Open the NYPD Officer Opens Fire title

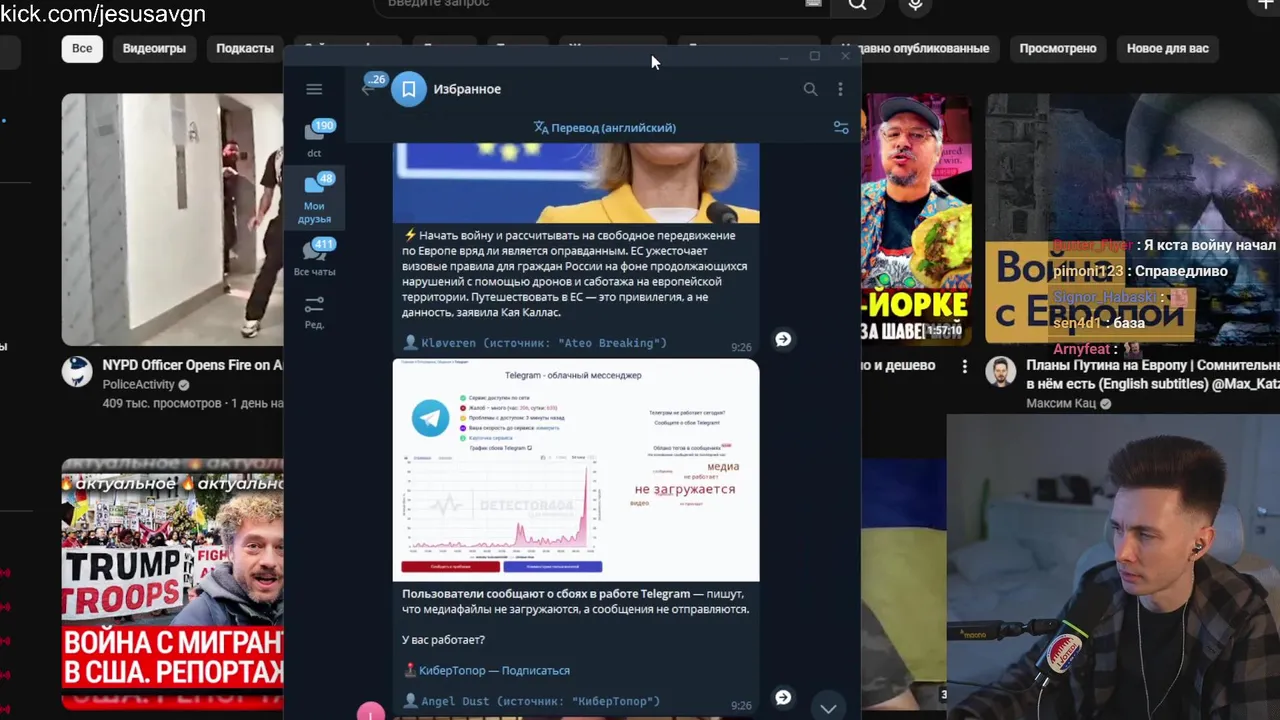[x=192, y=365]
